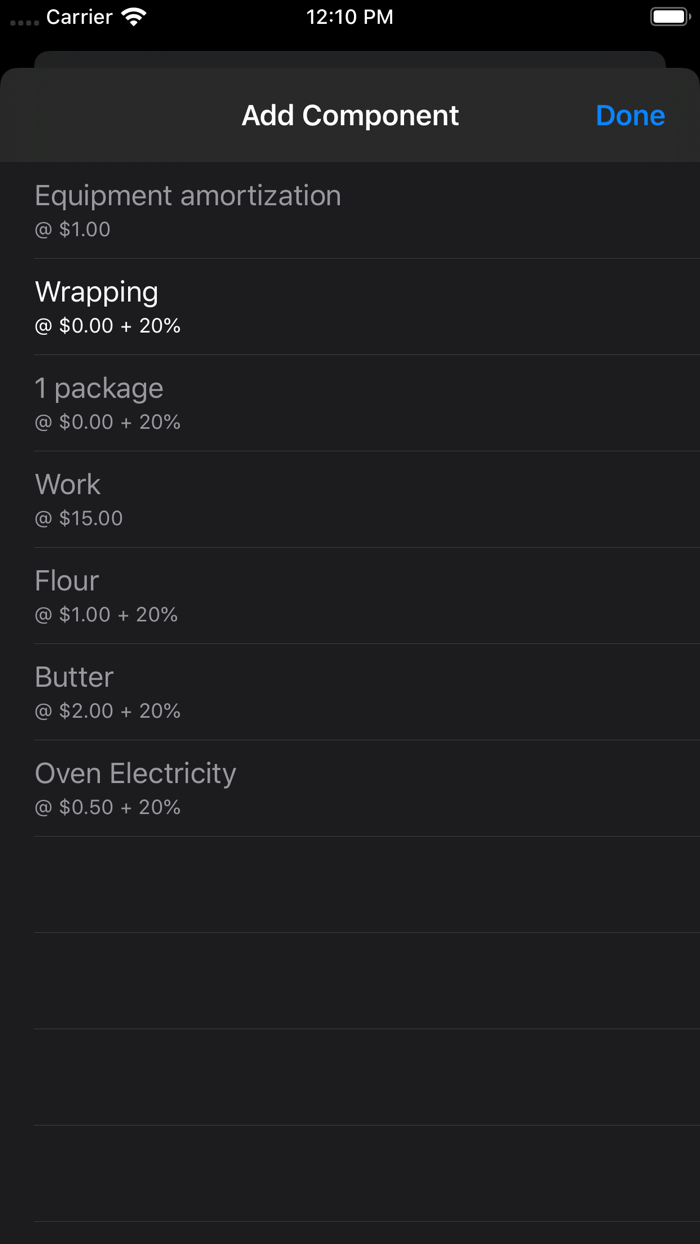The image size is (700, 1244).
Task: Select the 1 package component
Action: click(x=99, y=389)
